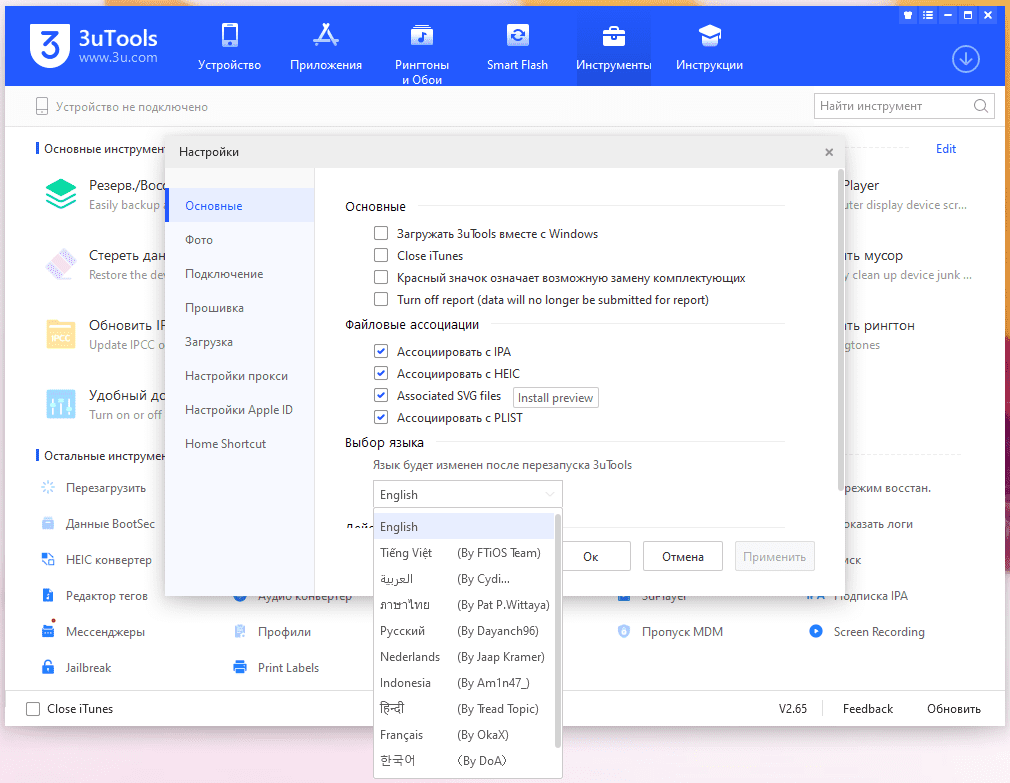Select English from language list
The image size is (1010, 783).
[464, 527]
